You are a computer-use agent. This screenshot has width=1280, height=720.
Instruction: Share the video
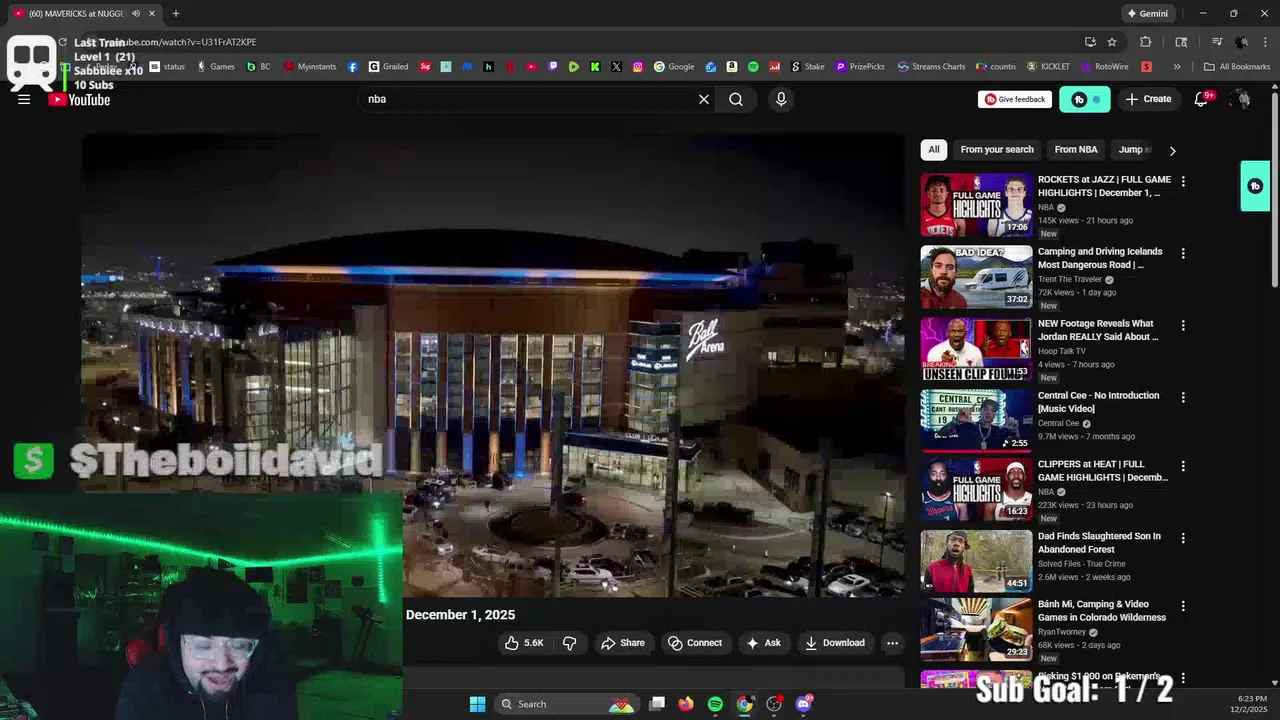pos(622,643)
